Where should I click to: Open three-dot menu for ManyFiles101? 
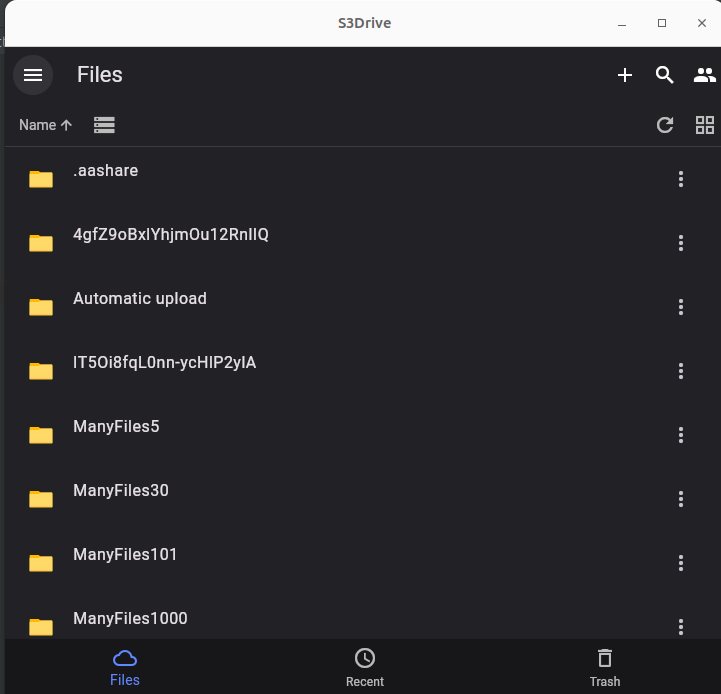coord(681,563)
